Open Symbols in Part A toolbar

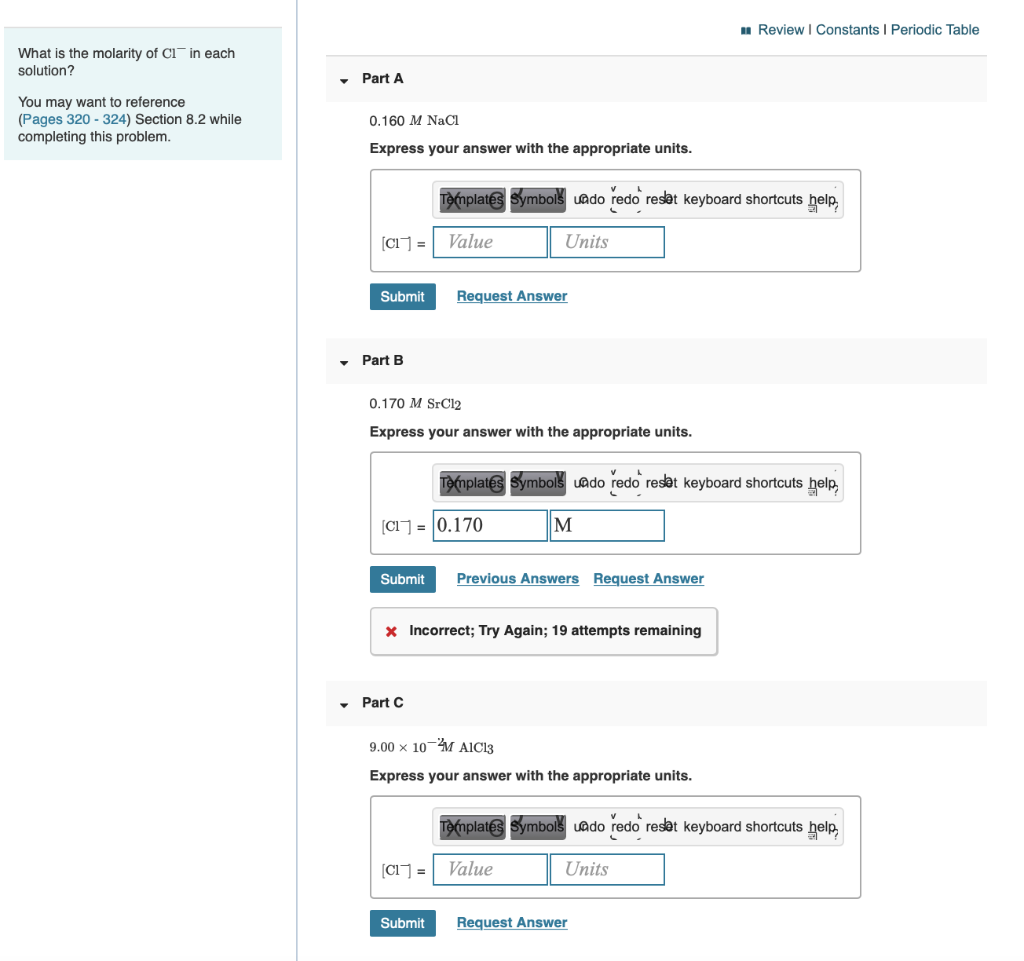point(537,199)
